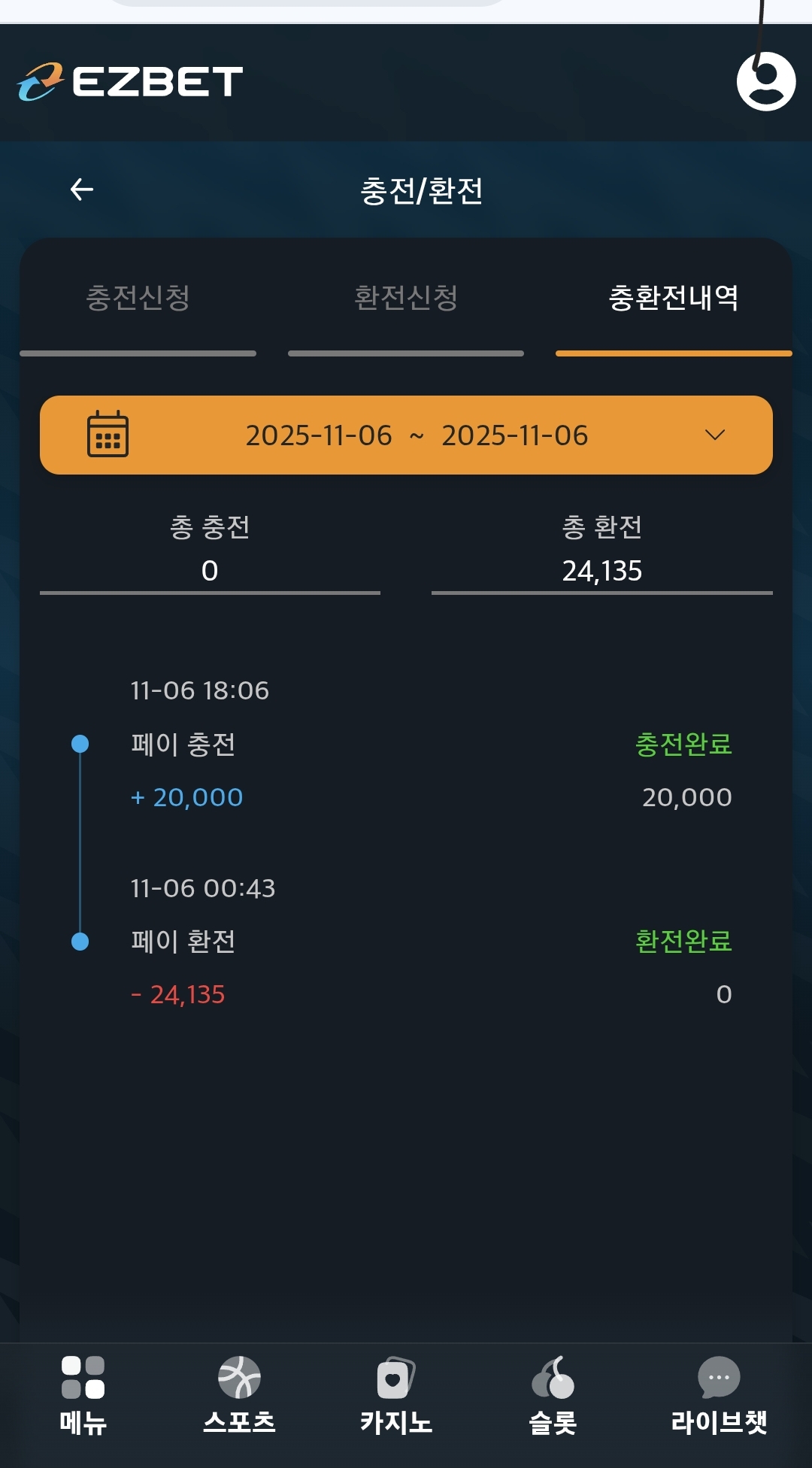Select the 페이 충전 transaction entry

(x=183, y=745)
